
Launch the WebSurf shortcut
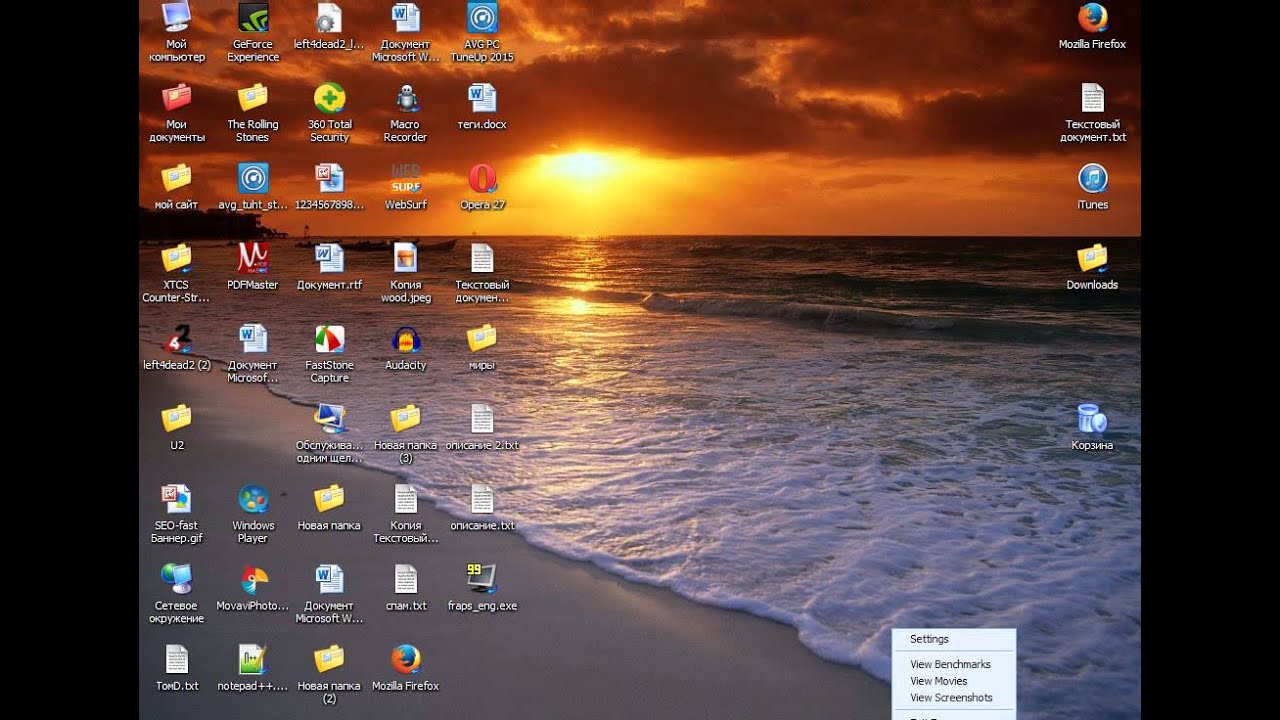tap(405, 187)
